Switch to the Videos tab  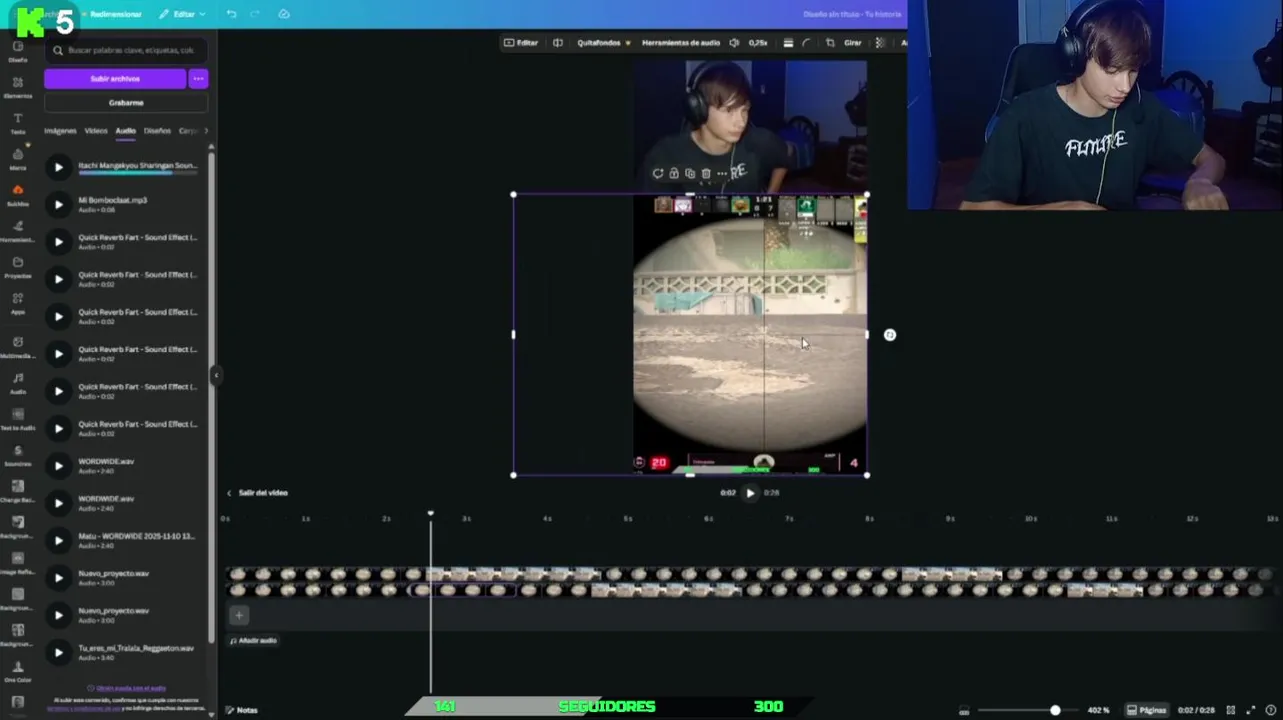point(96,131)
